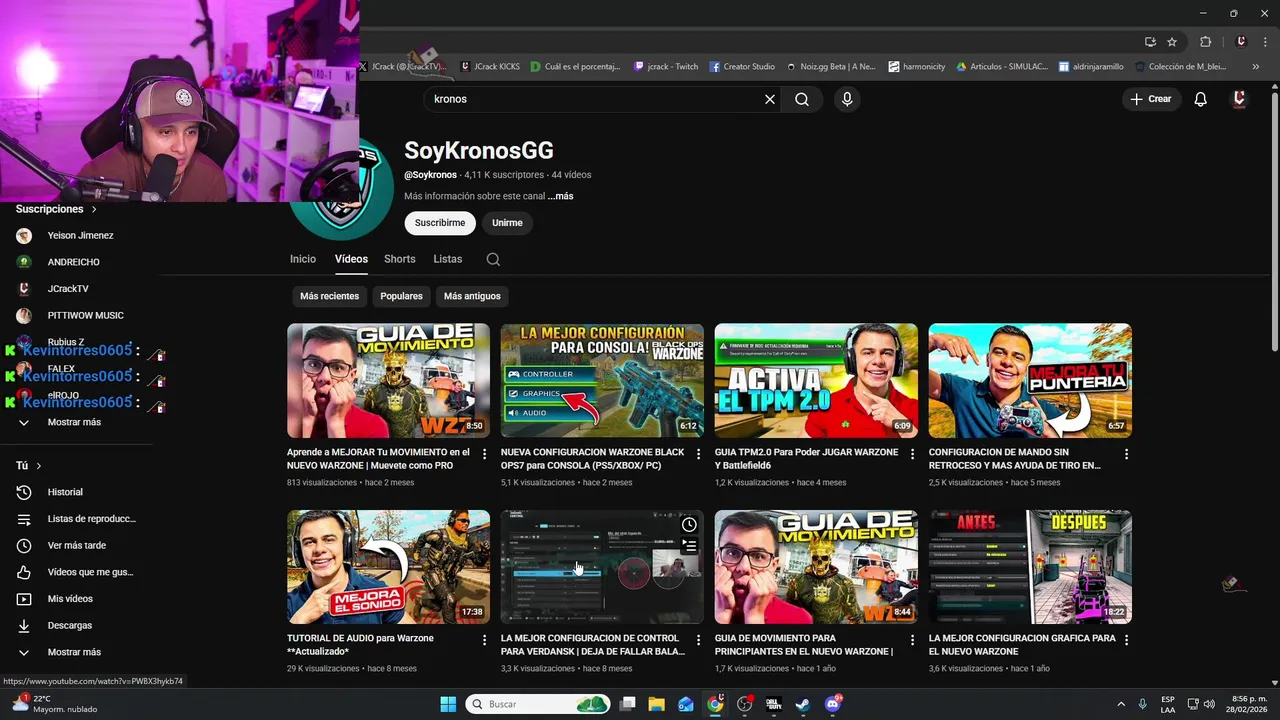Viewport: 1280px width, 720px height.
Task: Open the Chrome extensions puzzle icon
Action: tap(1205, 42)
